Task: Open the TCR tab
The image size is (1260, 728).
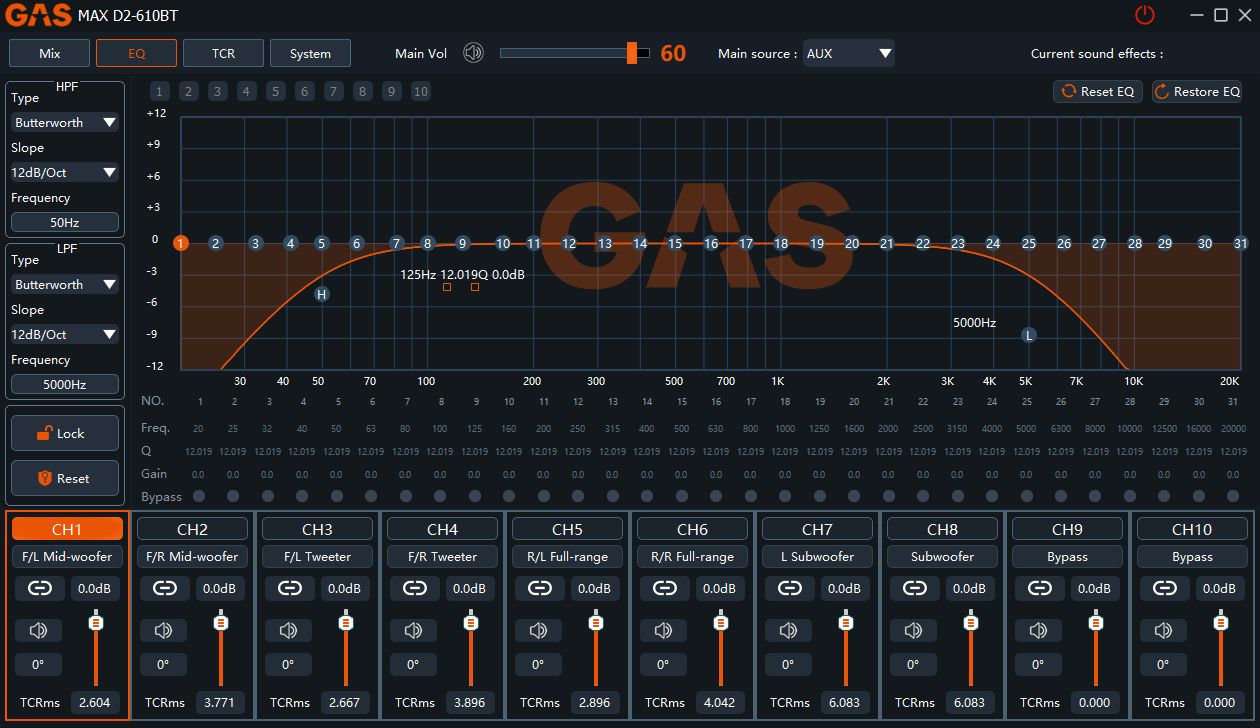Action: point(223,53)
